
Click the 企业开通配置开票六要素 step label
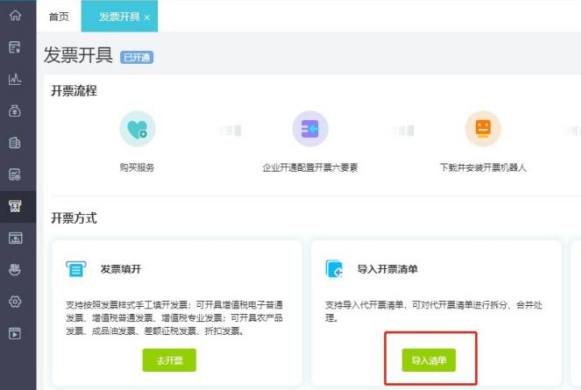(x=310, y=167)
